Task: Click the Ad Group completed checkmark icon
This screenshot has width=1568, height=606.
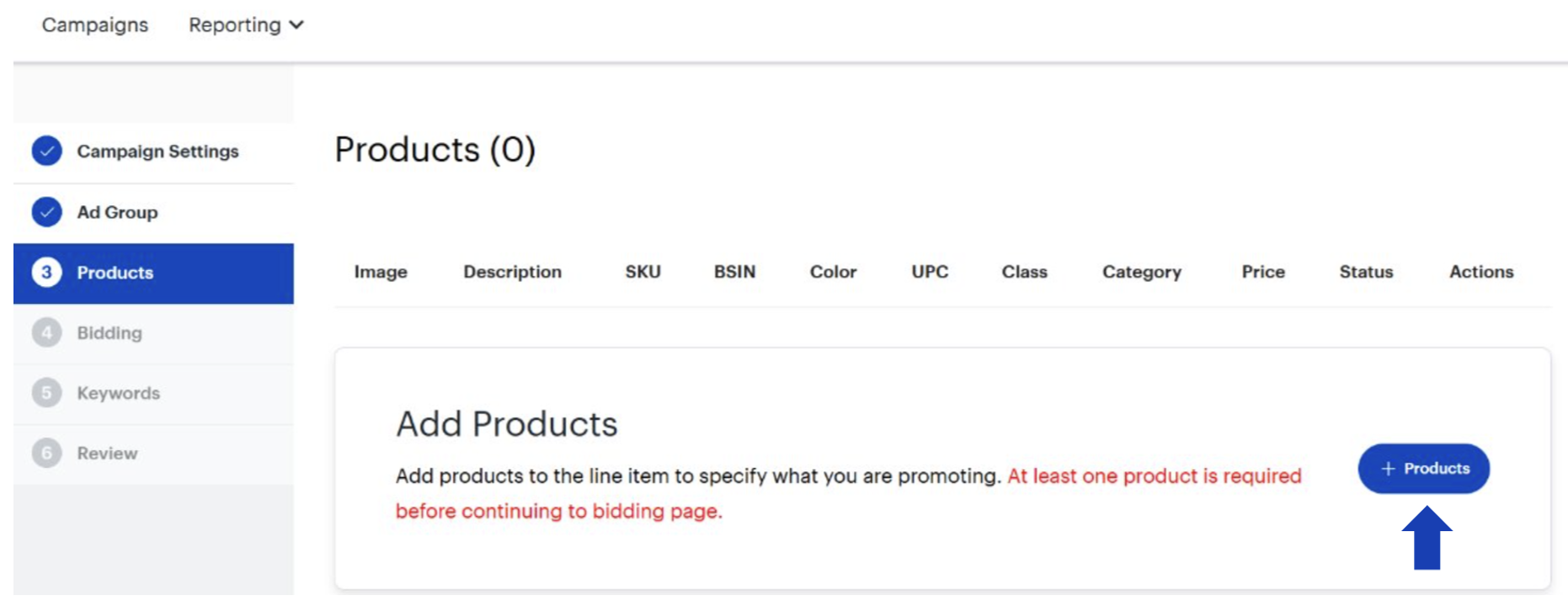Action: click(x=47, y=212)
